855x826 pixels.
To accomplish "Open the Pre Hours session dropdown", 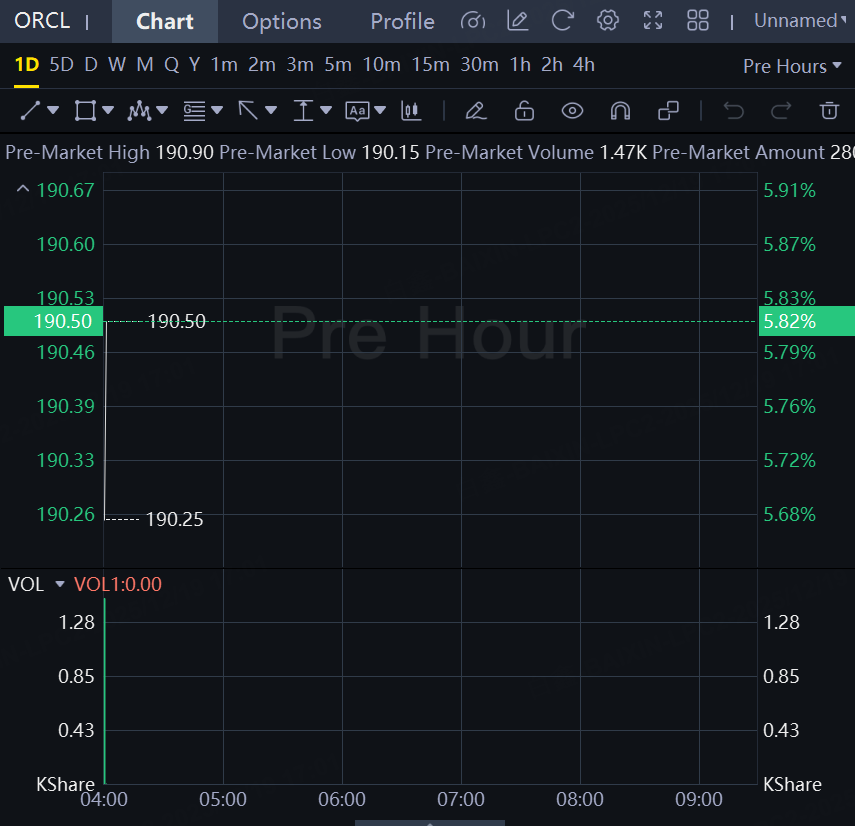I will pyautogui.click(x=792, y=66).
